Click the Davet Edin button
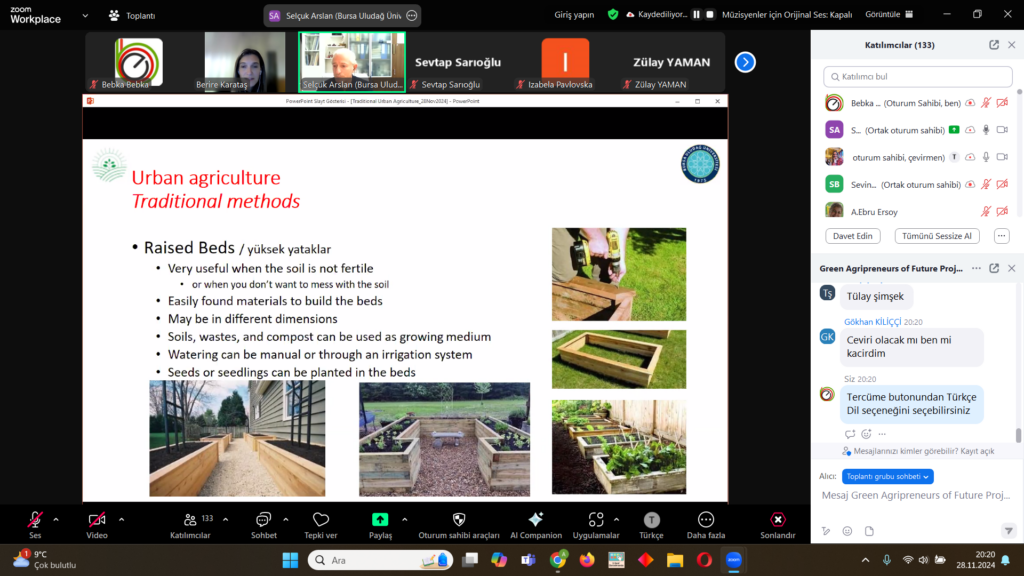 852,236
